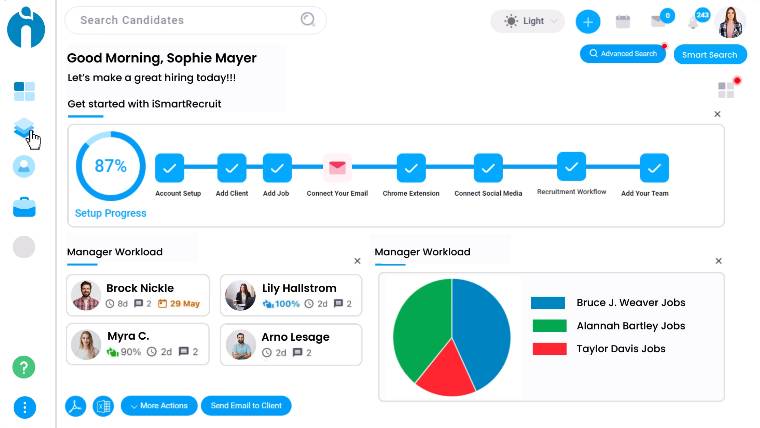This screenshot has height=428, width=760.
Task: Click the candidates profile icon in the sidebar
Action: [24, 167]
